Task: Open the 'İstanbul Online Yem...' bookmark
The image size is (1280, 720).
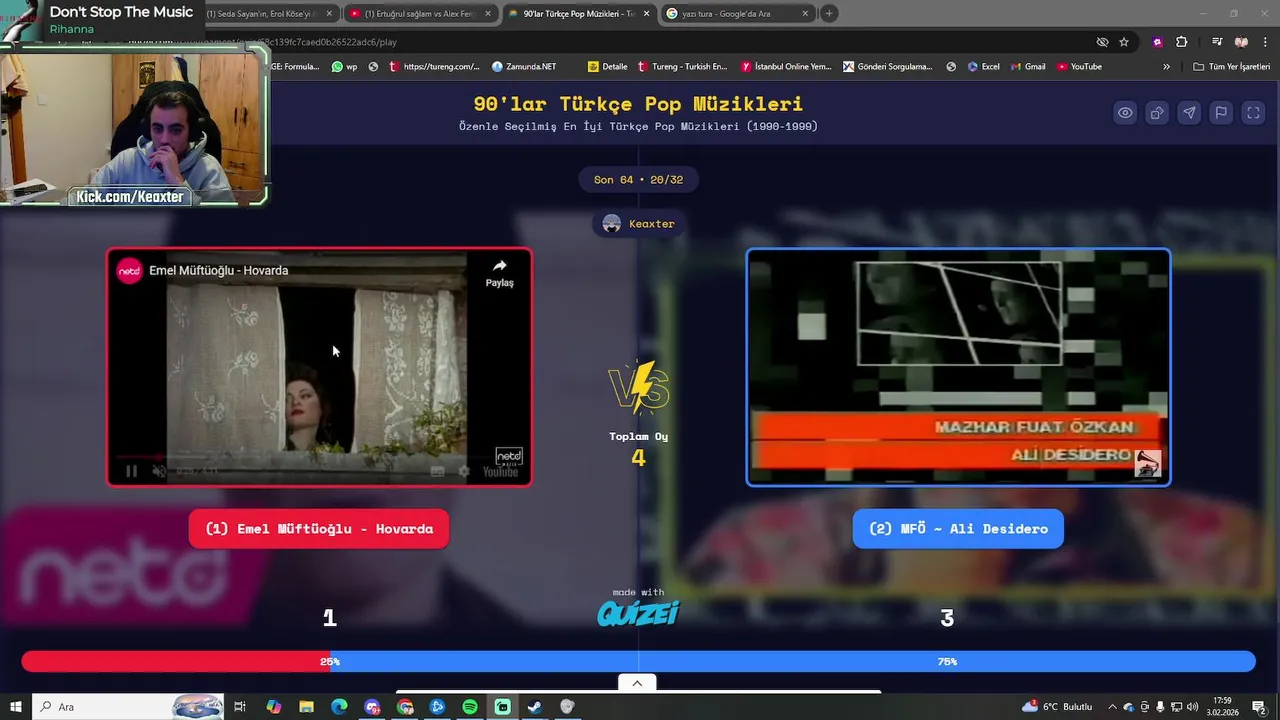Action: pos(786,67)
